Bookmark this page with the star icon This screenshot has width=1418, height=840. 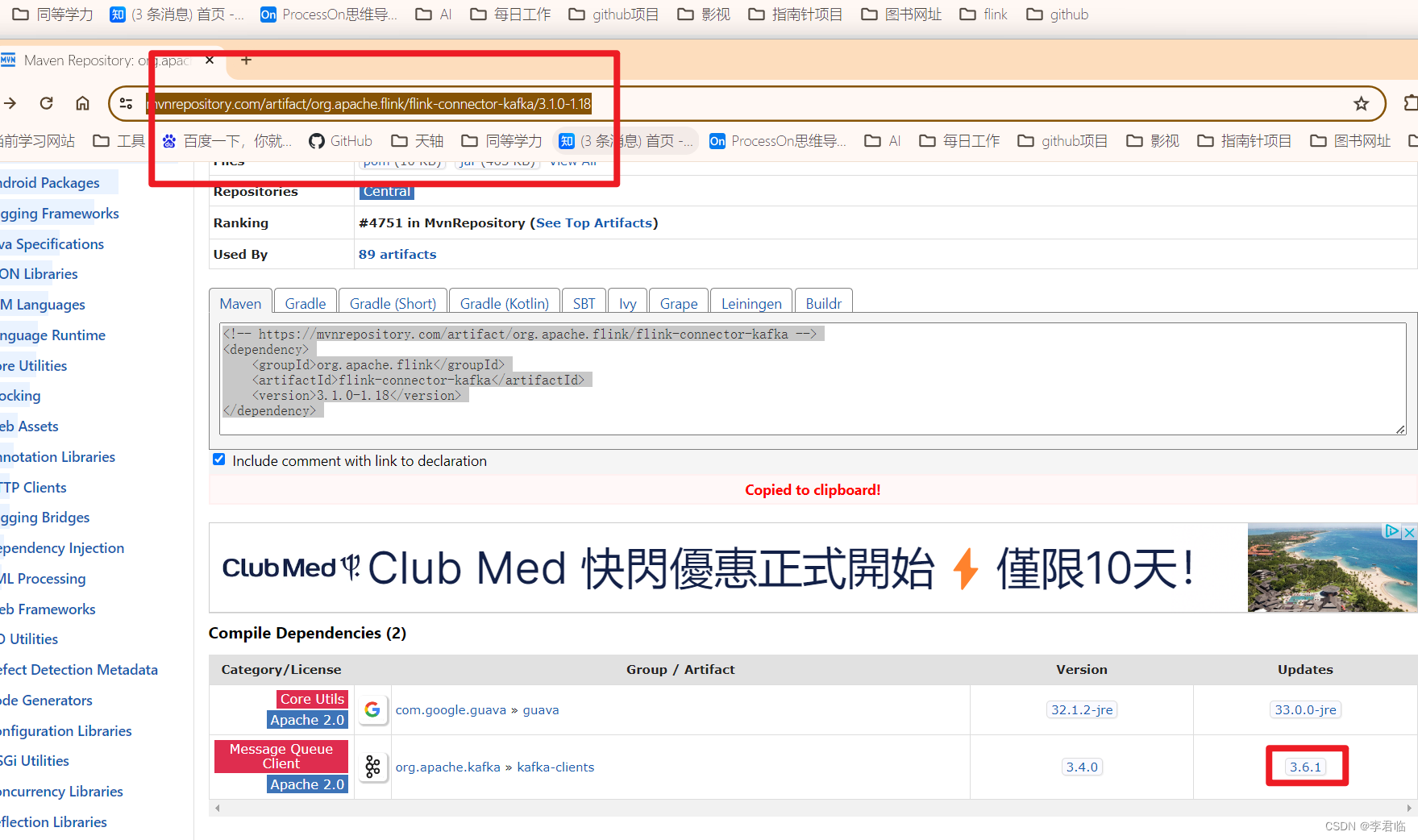(x=1362, y=103)
